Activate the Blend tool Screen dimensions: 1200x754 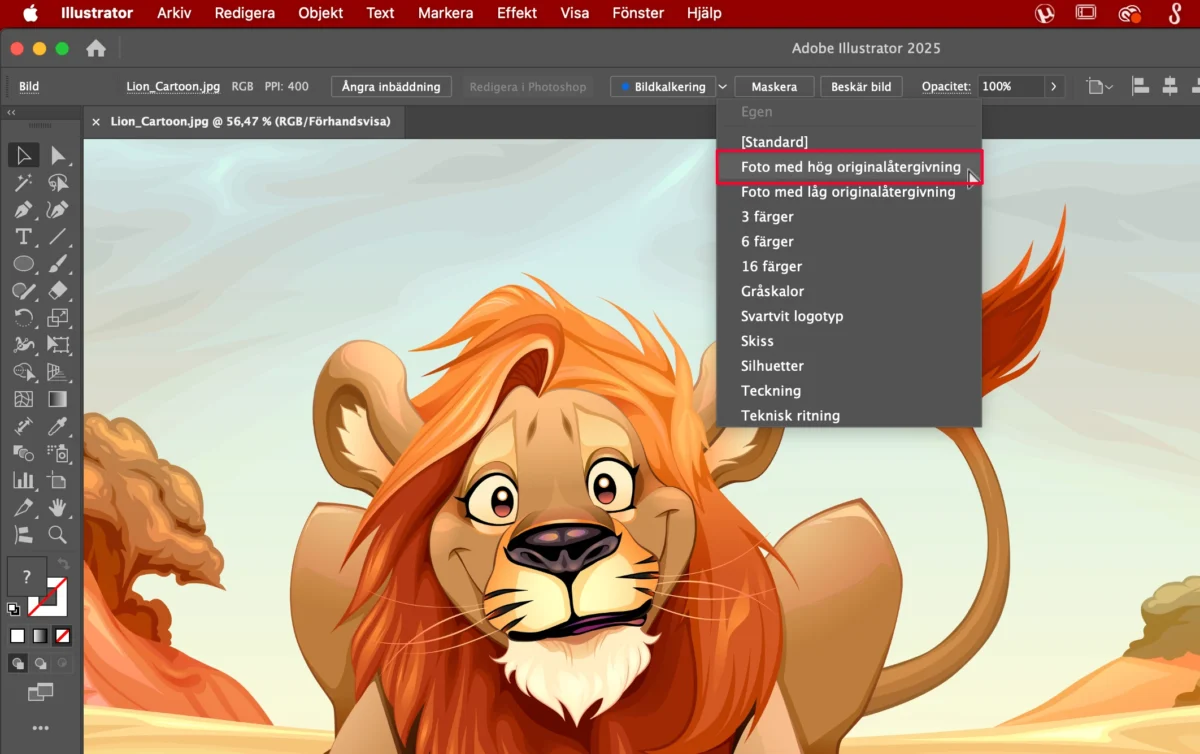[24, 453]
